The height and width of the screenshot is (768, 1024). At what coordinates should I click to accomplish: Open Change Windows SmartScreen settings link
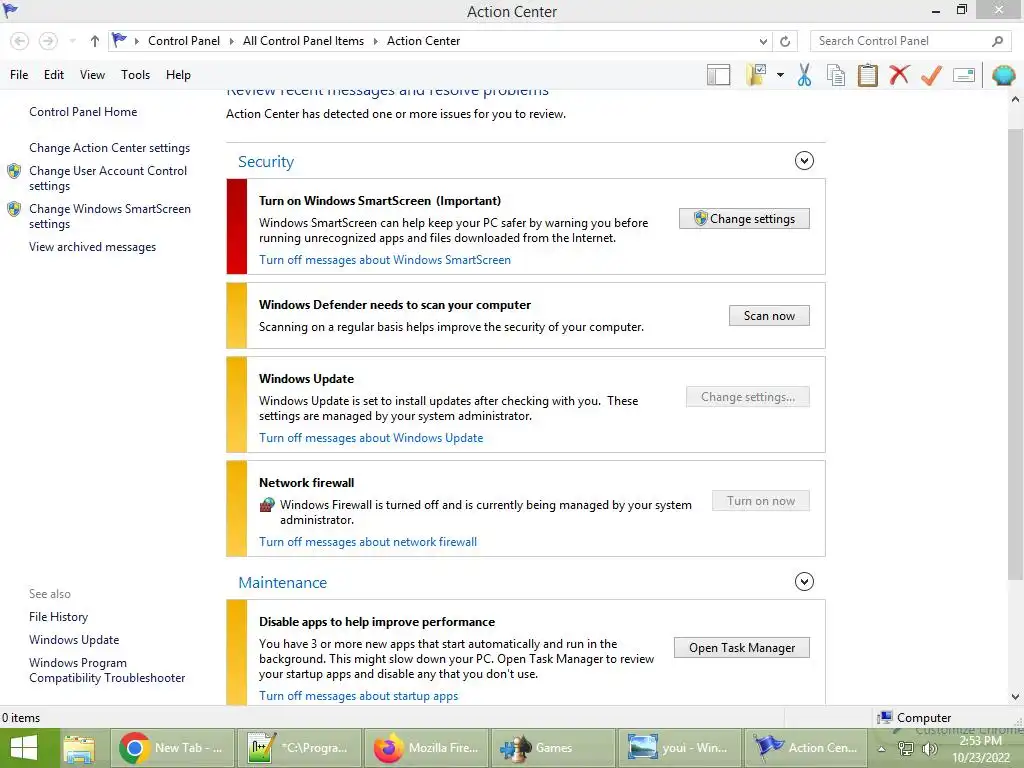110,216
